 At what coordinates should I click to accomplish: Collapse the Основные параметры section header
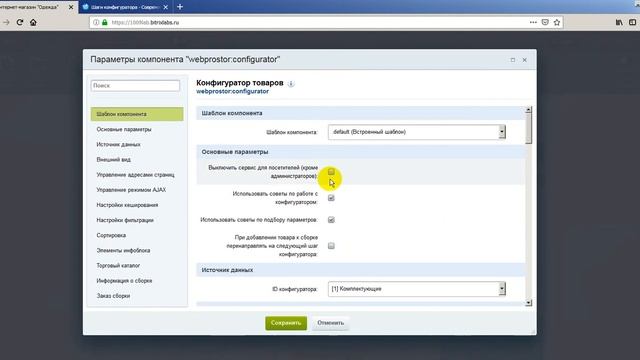361,152
